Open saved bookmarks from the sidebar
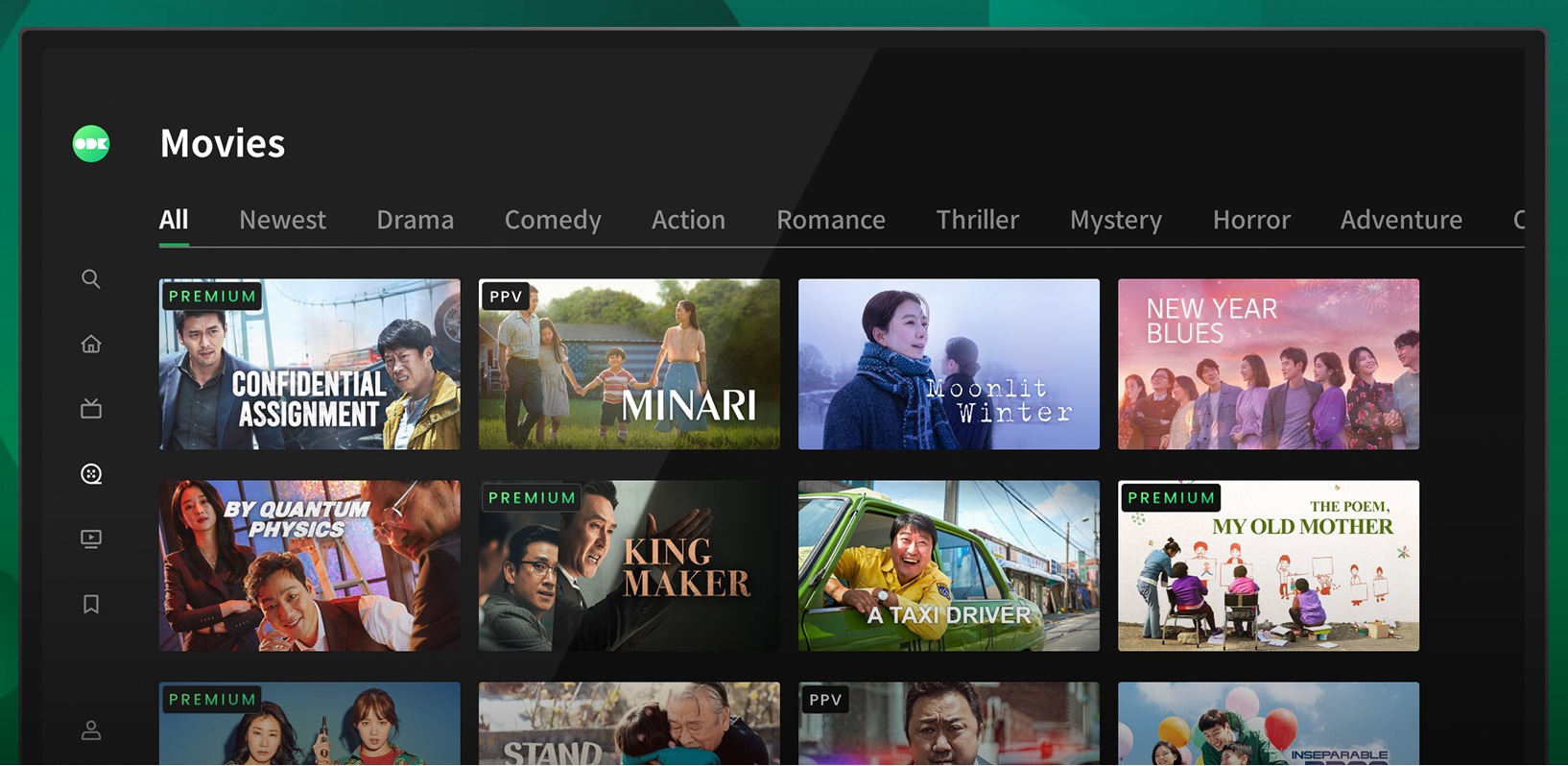Image resolution: width=1568 pixels, height=766 pixels. 91,604
